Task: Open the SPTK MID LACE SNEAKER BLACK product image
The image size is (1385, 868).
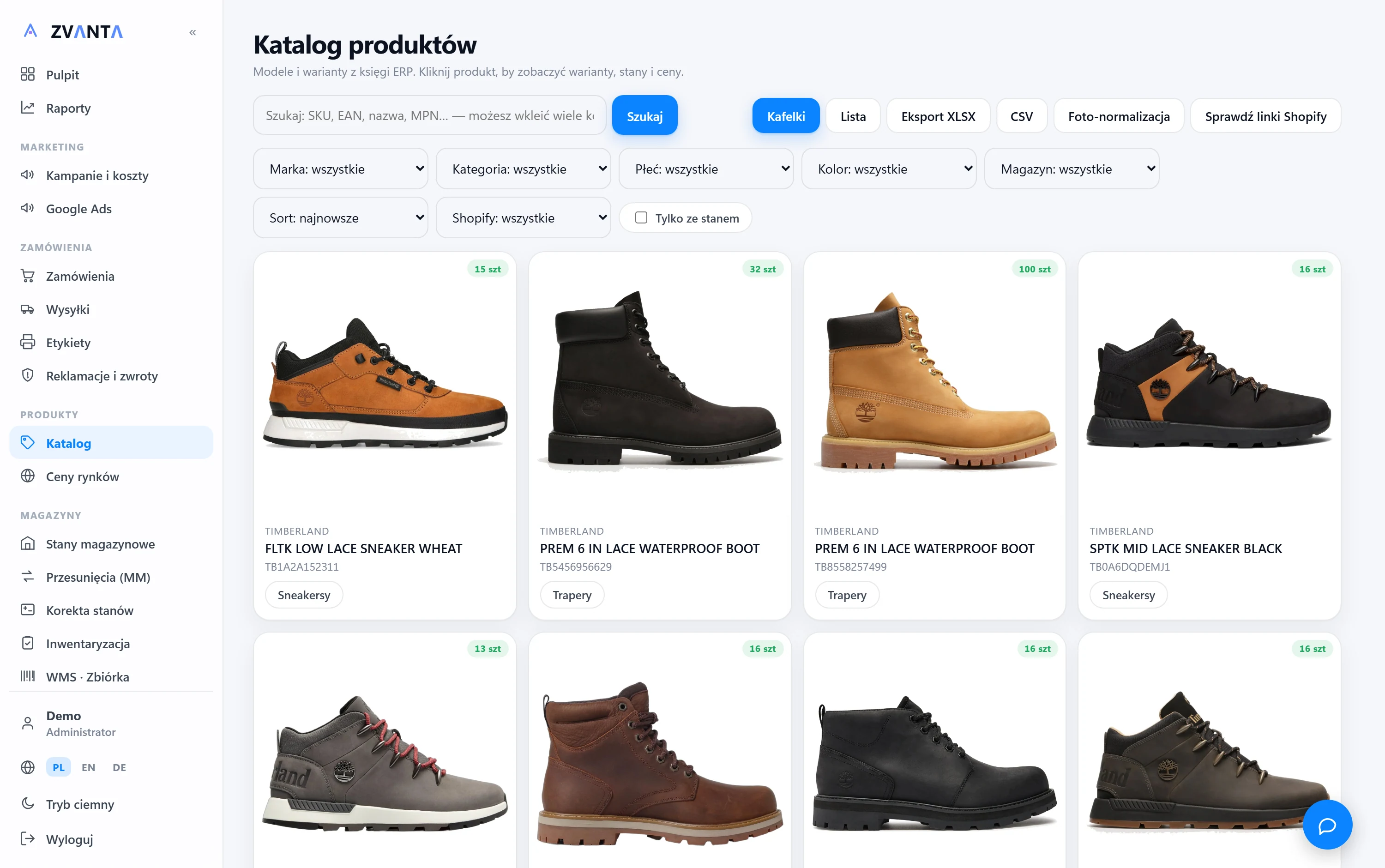Action: [1210, 384]
